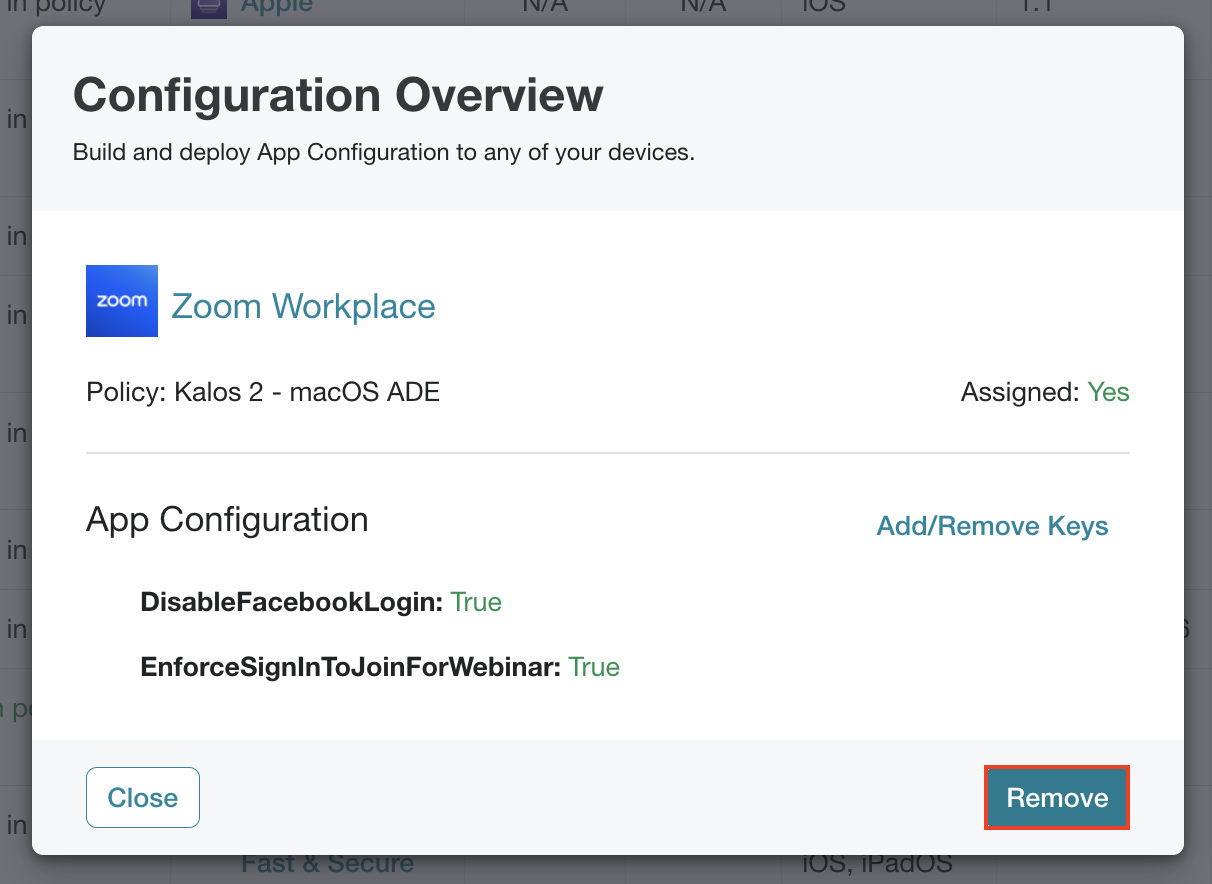
Task: Click the Assigned Yes status
Action: pos(1108,392)
